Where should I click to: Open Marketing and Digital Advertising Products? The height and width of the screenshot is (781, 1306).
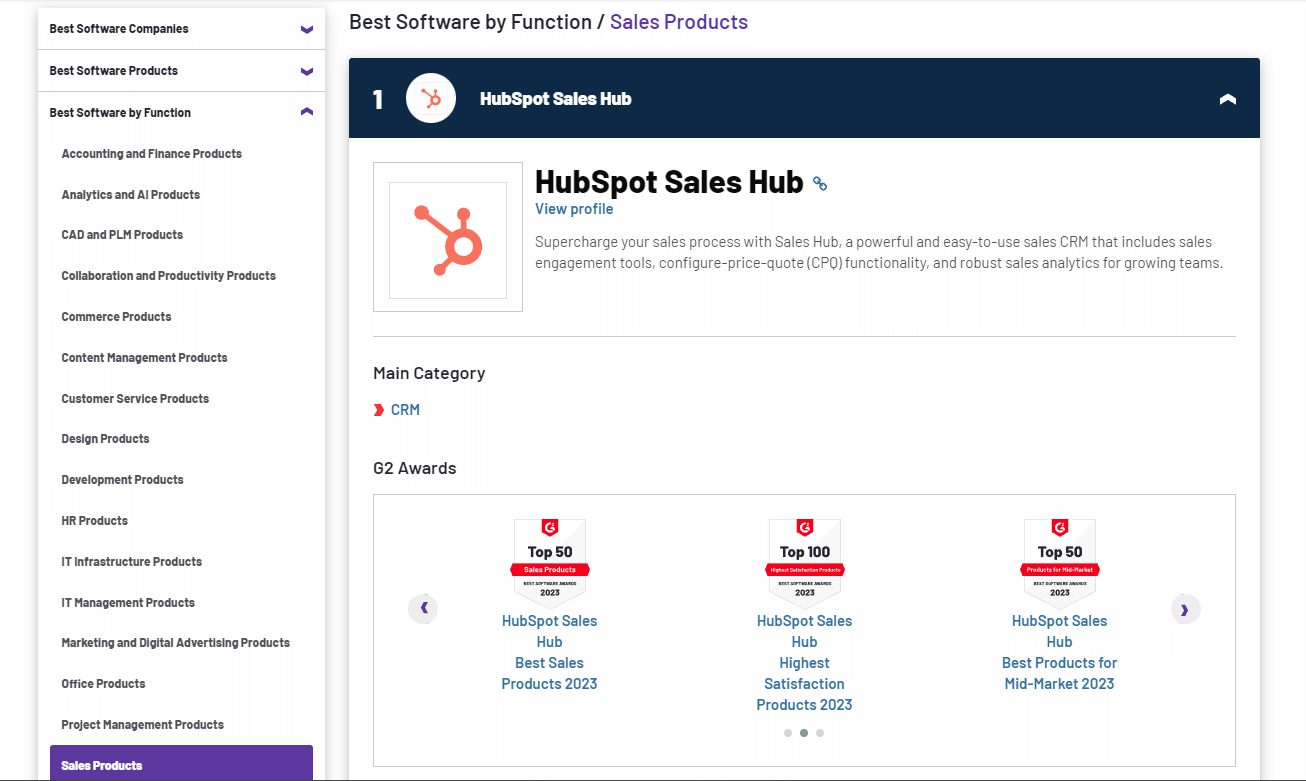(176, 643)
